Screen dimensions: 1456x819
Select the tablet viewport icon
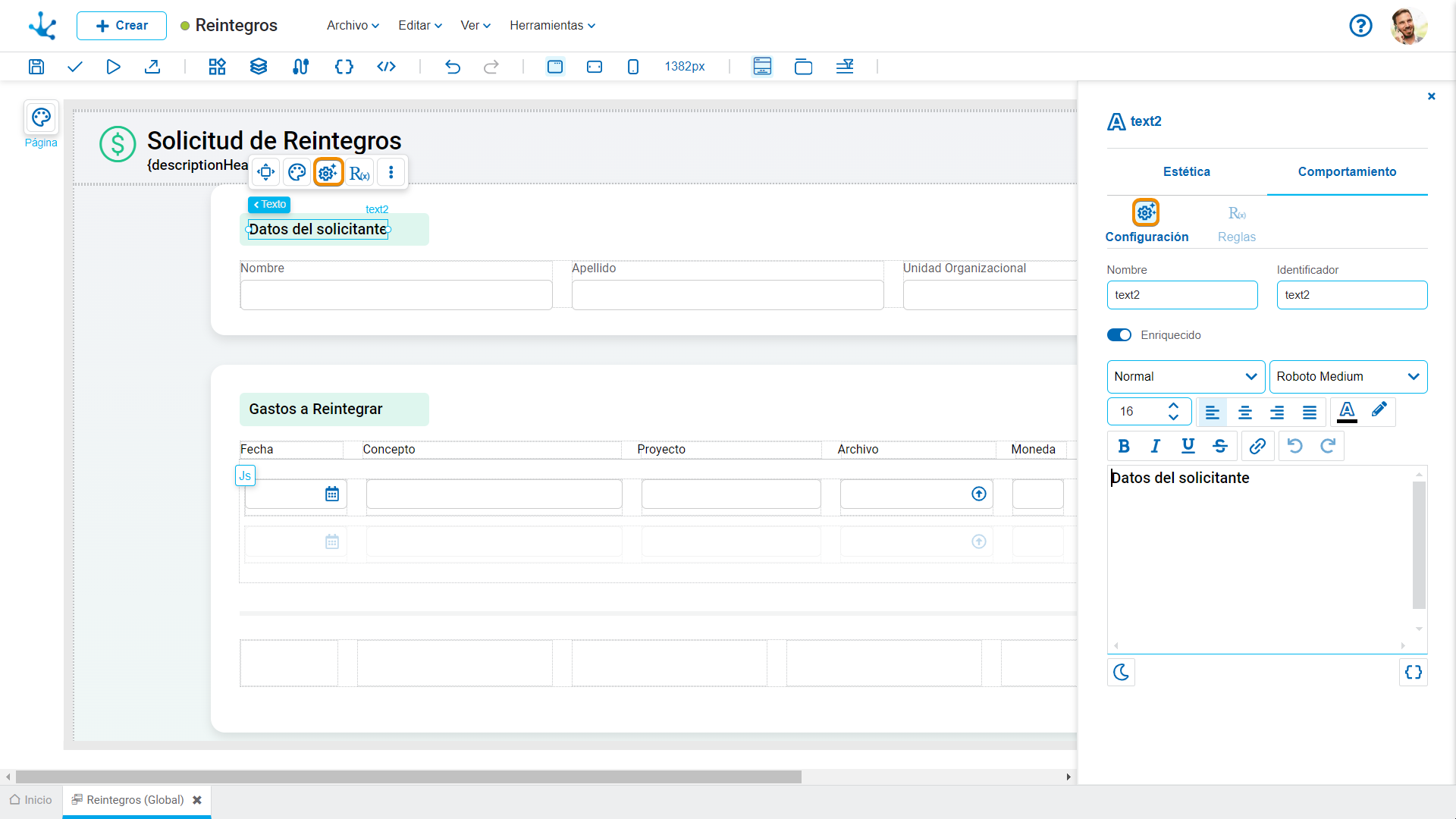point(595,67)
